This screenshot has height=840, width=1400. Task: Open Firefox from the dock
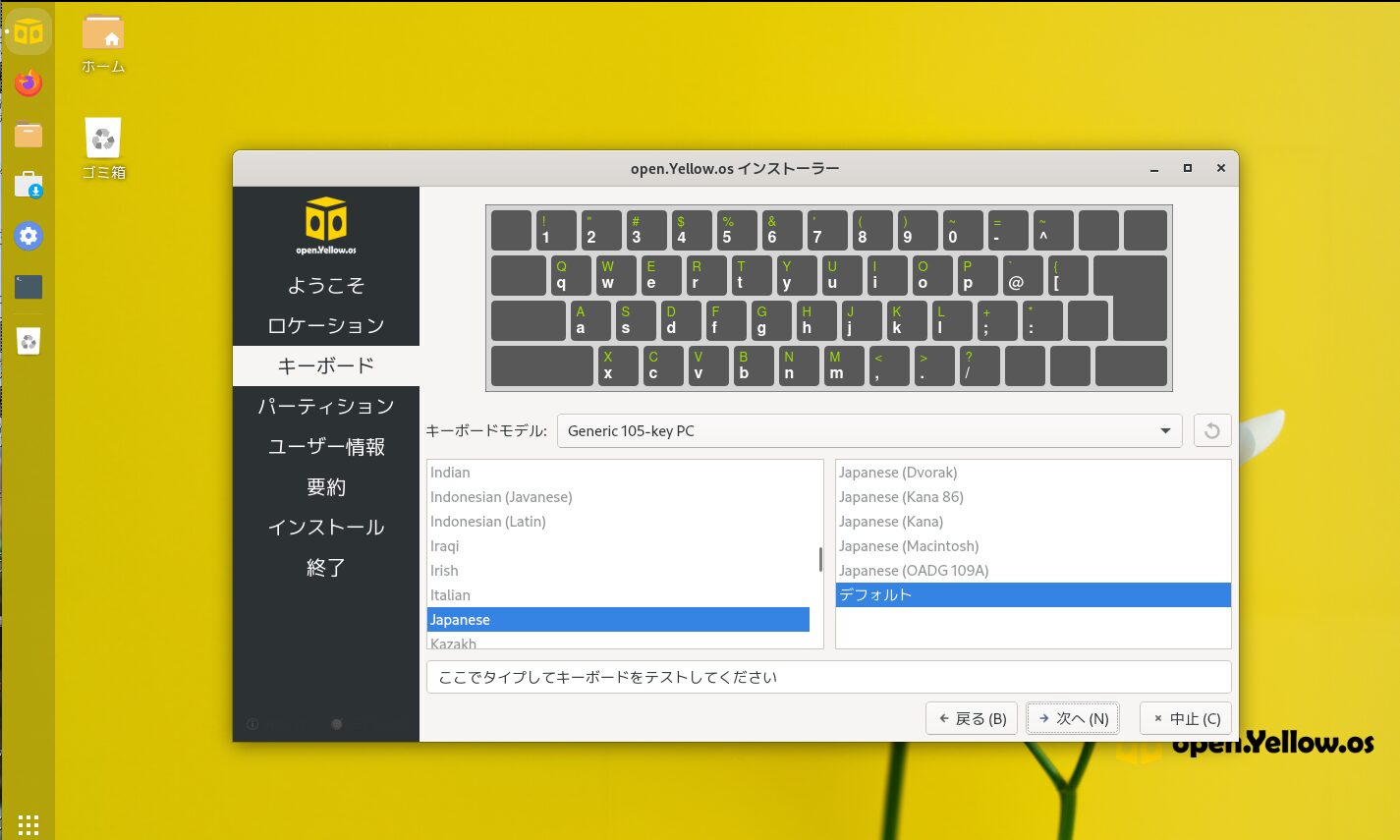[28, 84]
